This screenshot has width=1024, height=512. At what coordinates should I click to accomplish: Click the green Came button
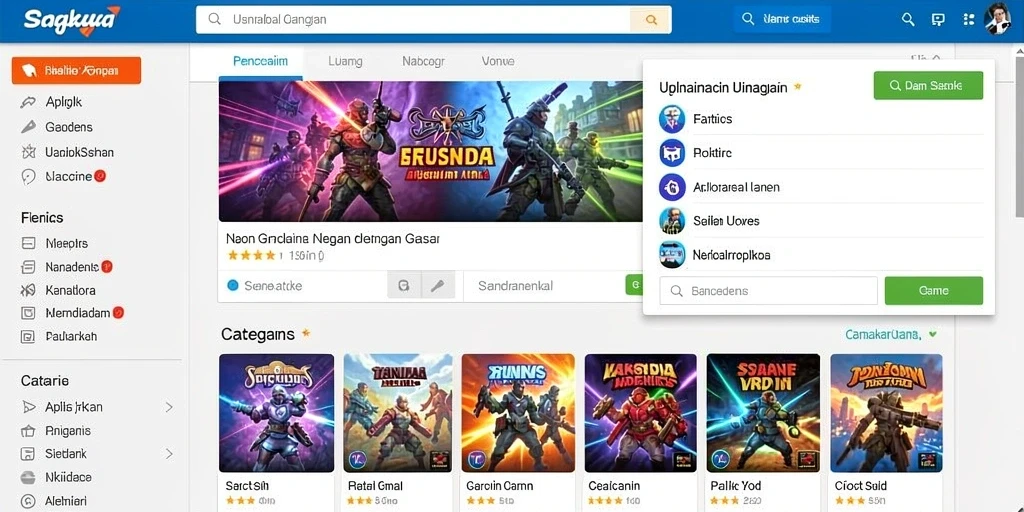point(933,291)
